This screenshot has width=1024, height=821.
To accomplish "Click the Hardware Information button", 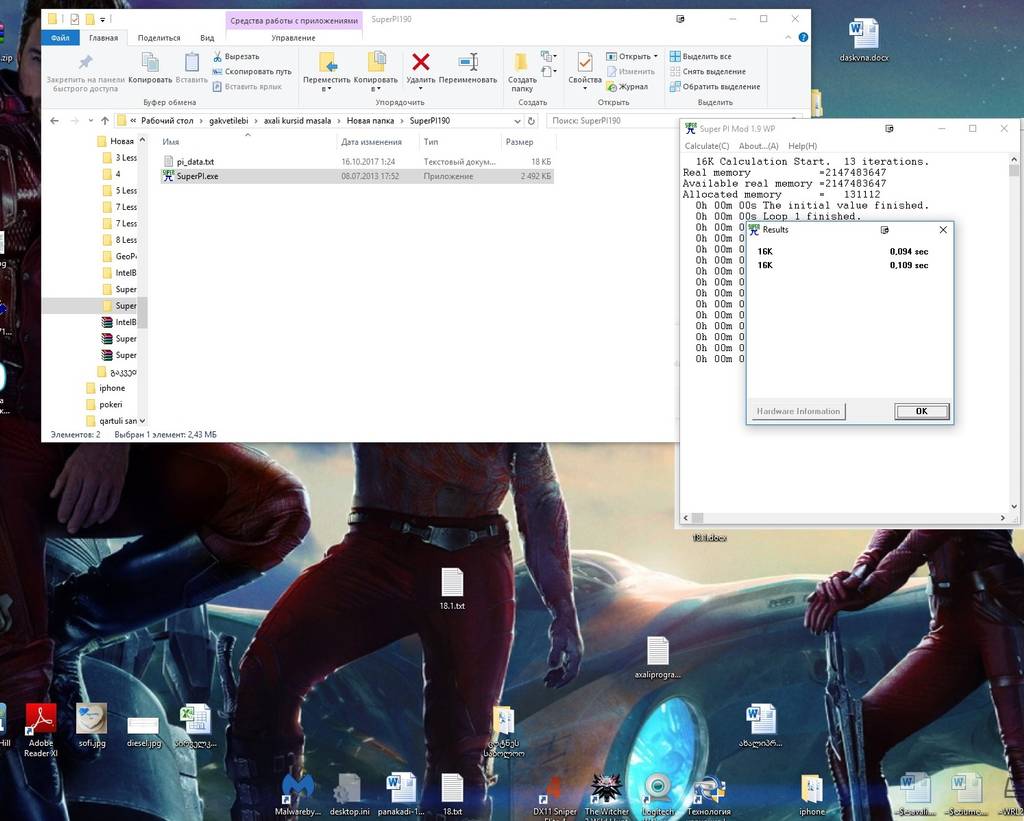I will pos(798,411).
